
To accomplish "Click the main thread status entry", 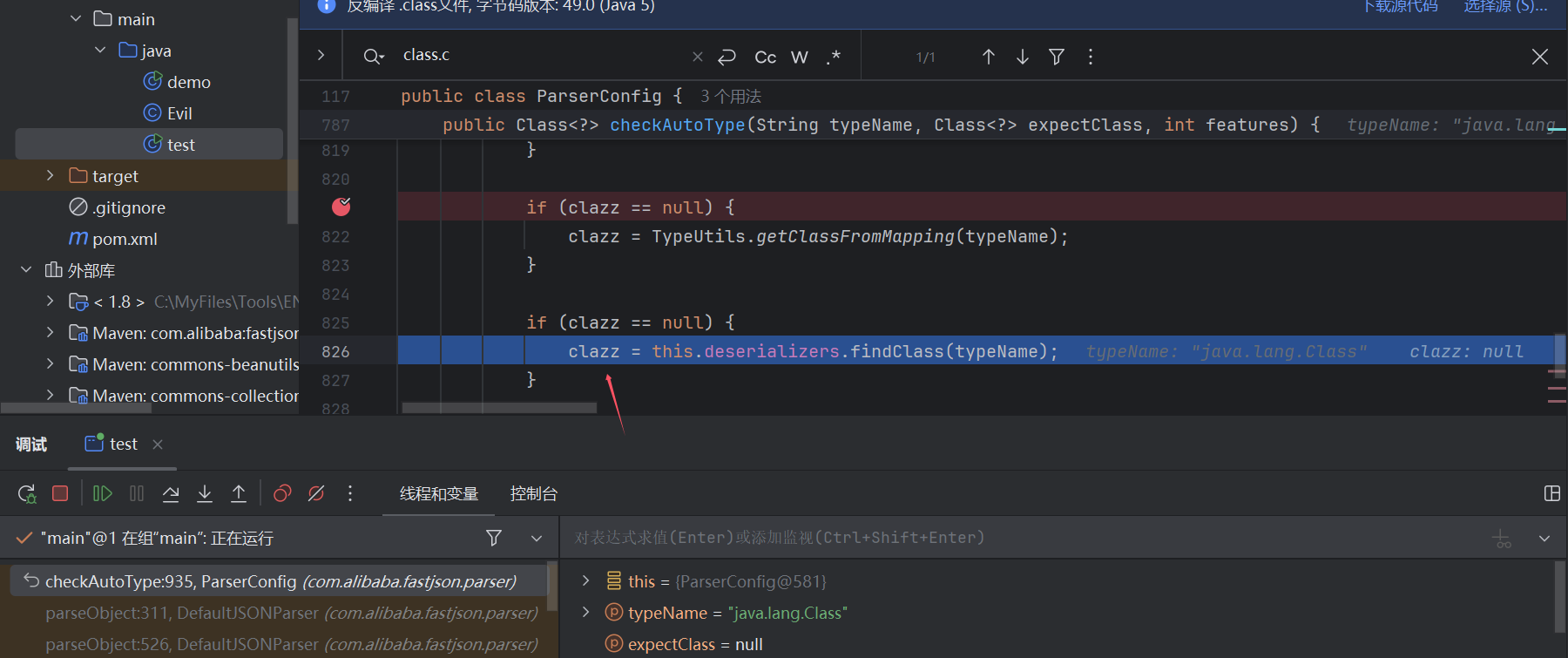I will tap(157, 539).
